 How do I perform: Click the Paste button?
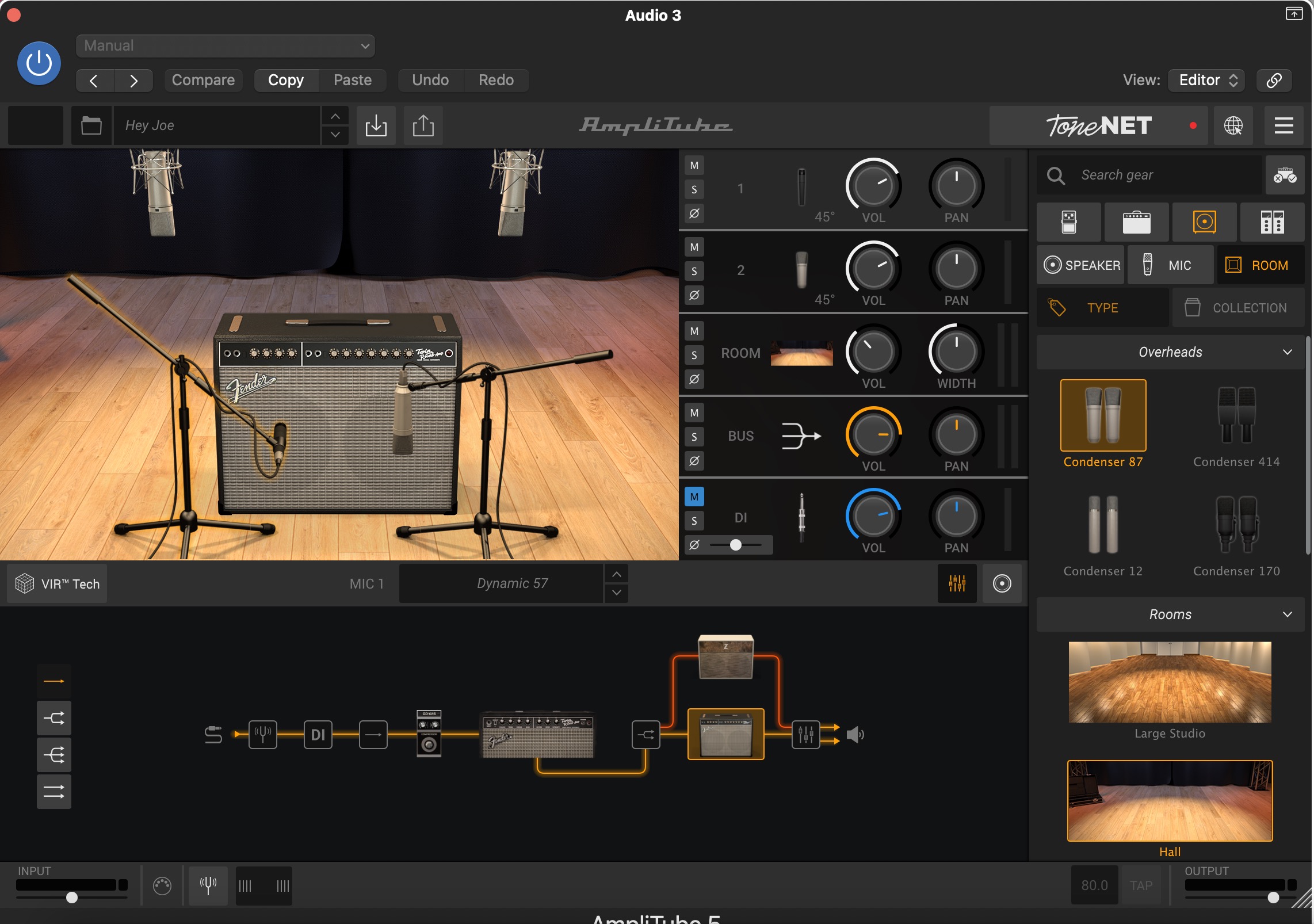tap(353, 80)
